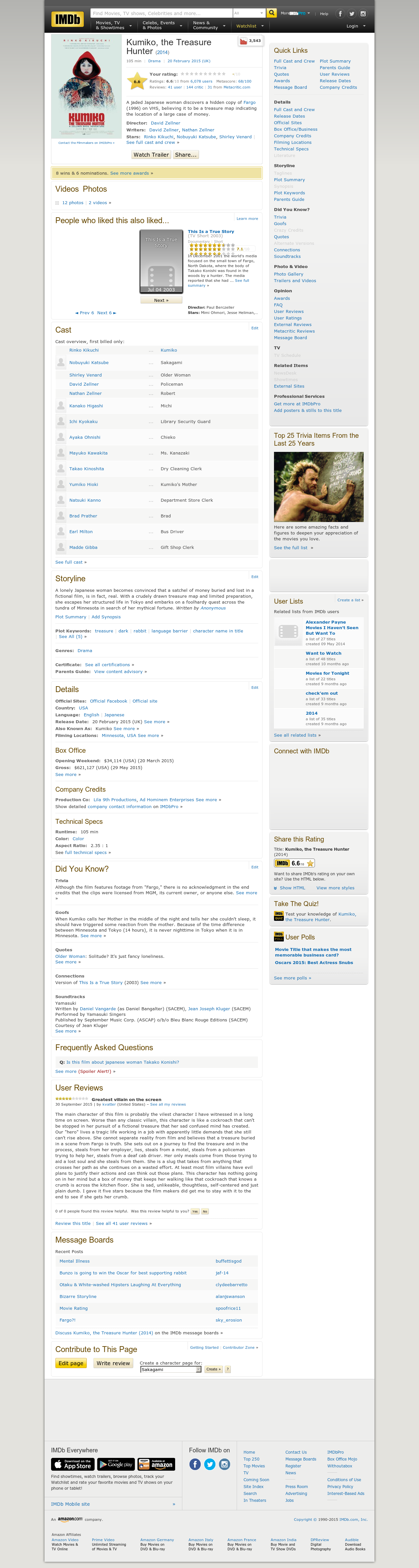This screenshot has height=1568, width=419.
Task: Click the help question-mark button beside Create
Action: pyautogui.click(x=228, y=1369)
